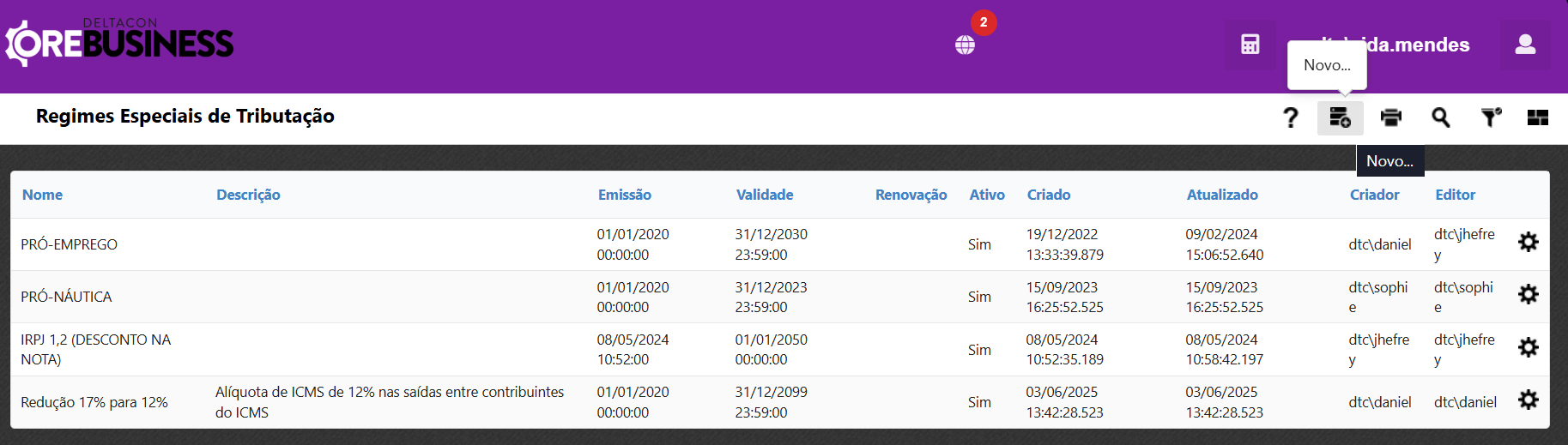Click the globe notifications icon
The height and width of the screenshot is (445, 1568).
965,45
